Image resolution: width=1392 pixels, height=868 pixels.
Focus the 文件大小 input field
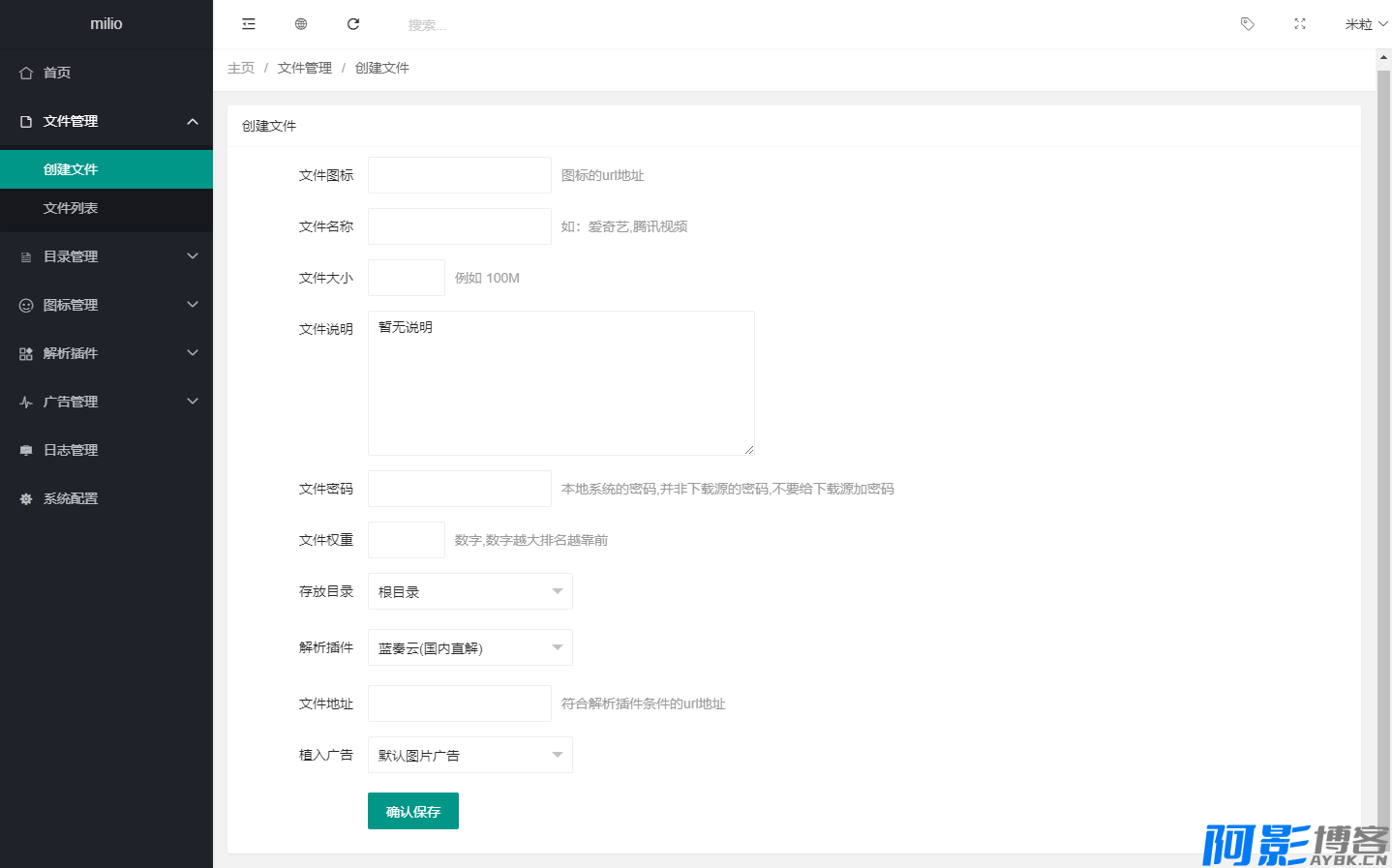pos(407,278)
